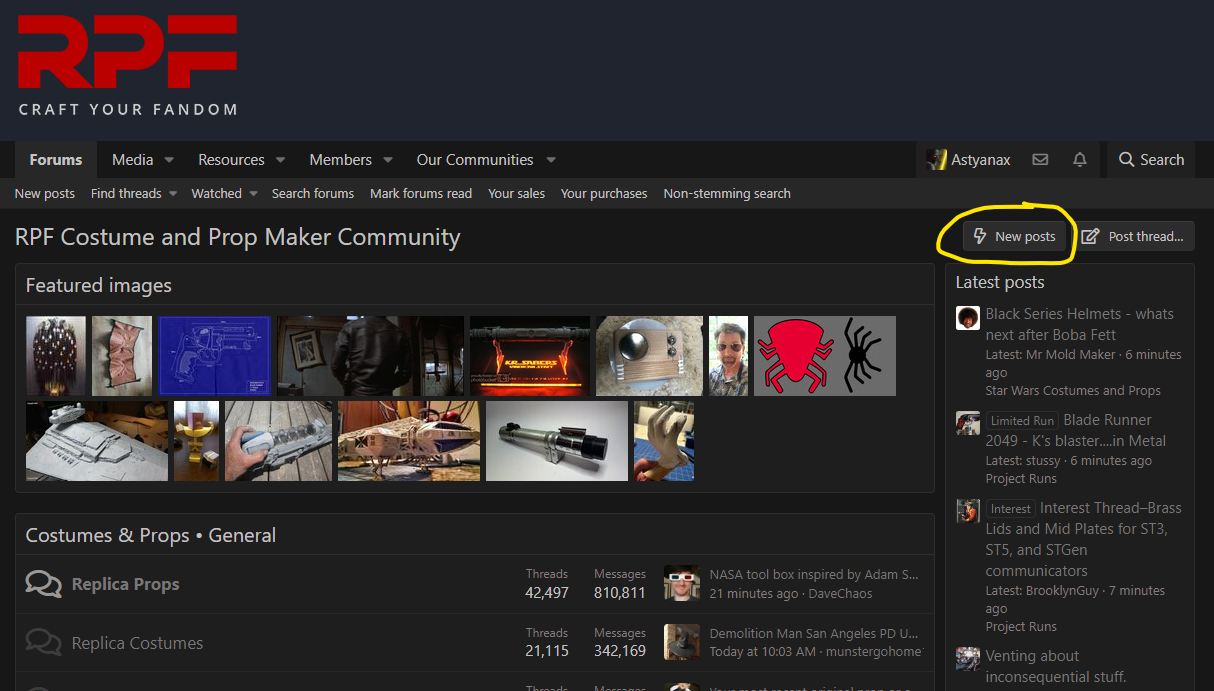Open the Forums tab
1214x691 pixels.
click(x=56, y=160)
